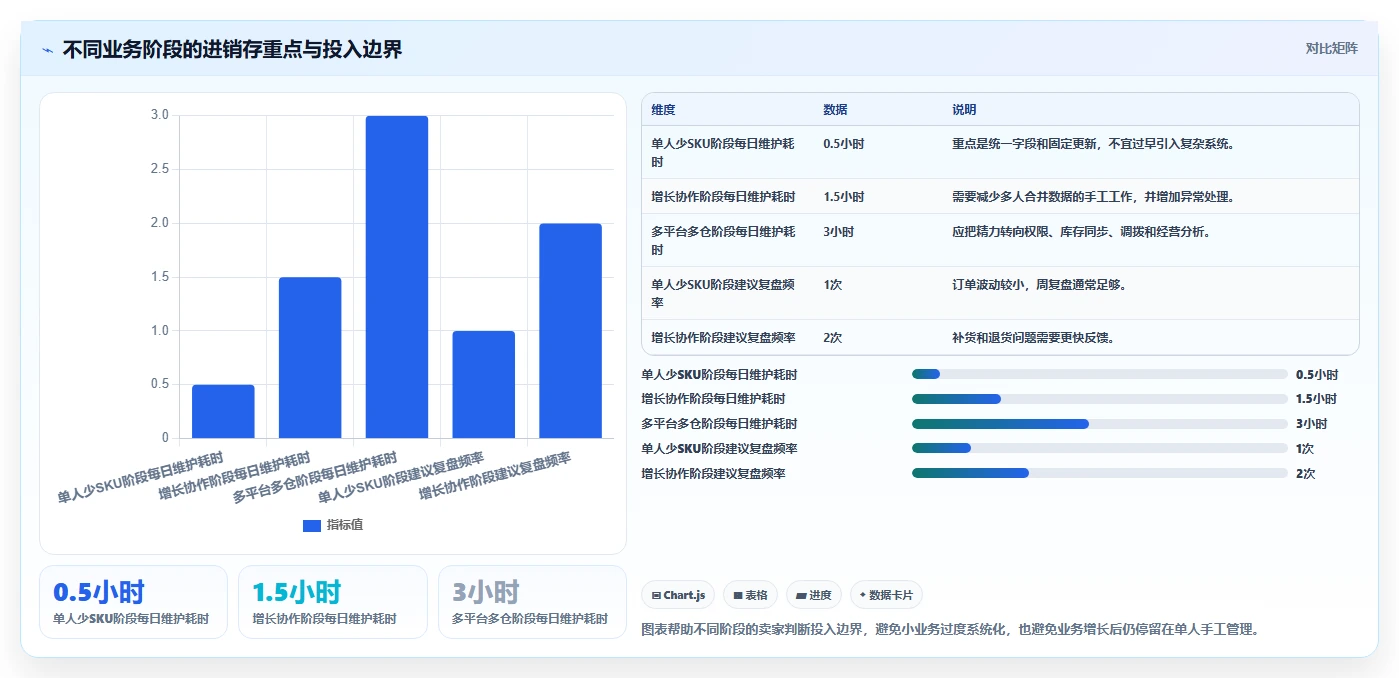Open the 3小时 data card
The height and width of the screenshot is (678, 1399).
(532, 602)
